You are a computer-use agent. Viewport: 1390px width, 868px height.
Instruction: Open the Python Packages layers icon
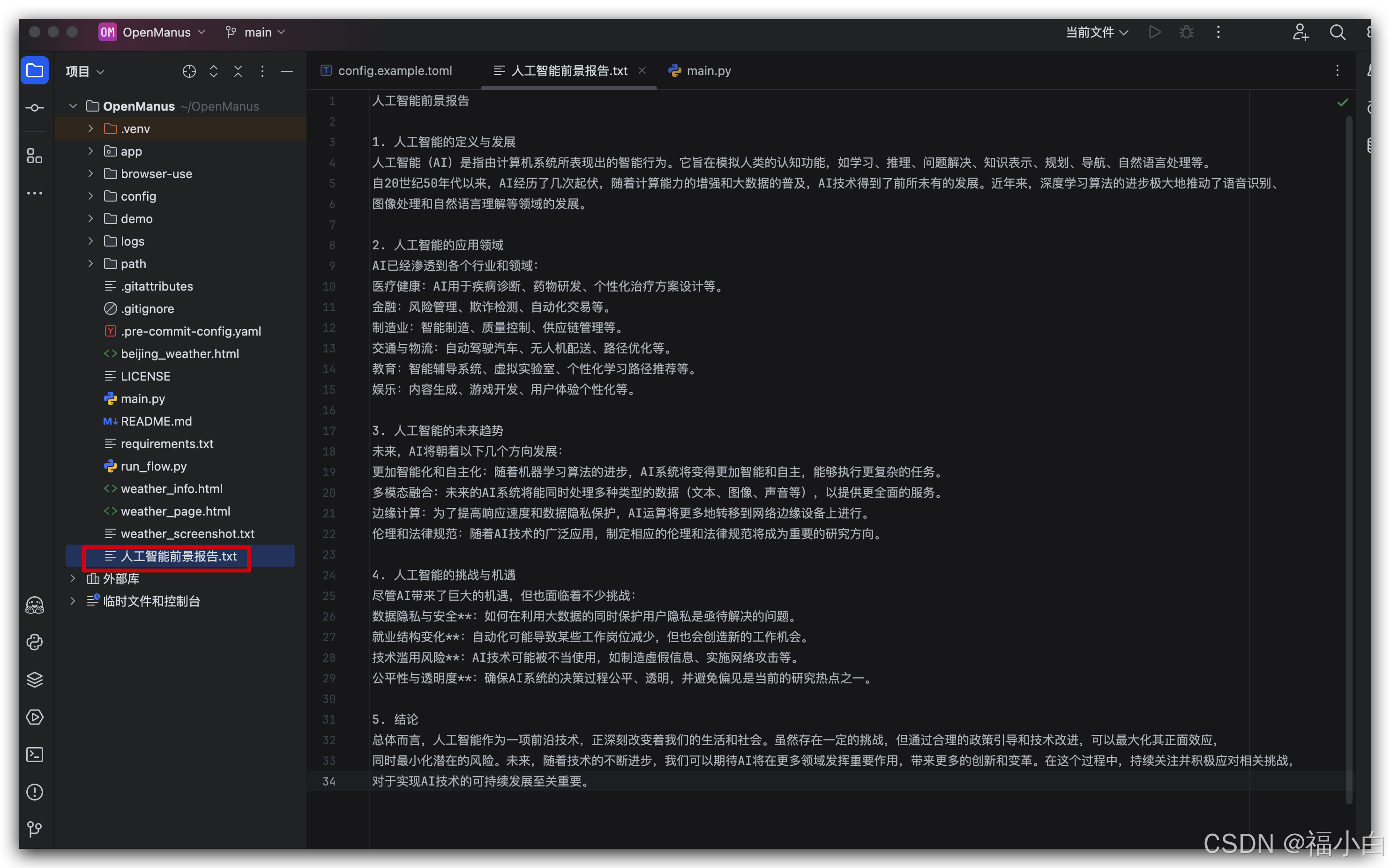[x=34, y=680]
